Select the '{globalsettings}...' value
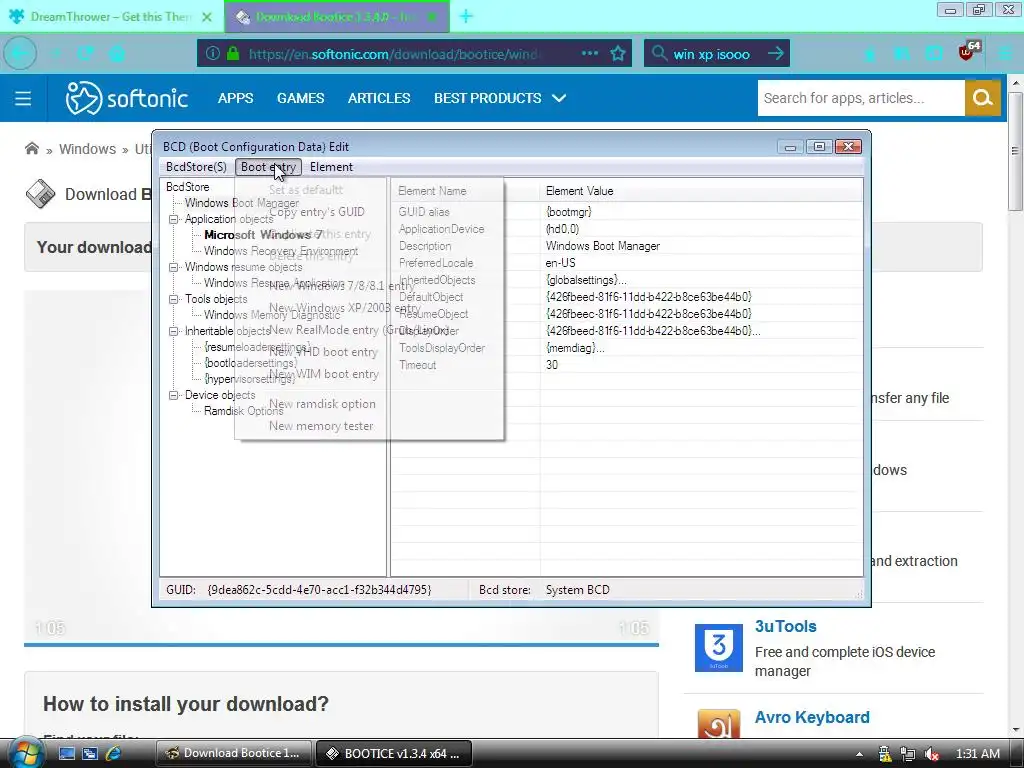The width and height of the screenshot is (1024, 768). (x=586, y=280)
